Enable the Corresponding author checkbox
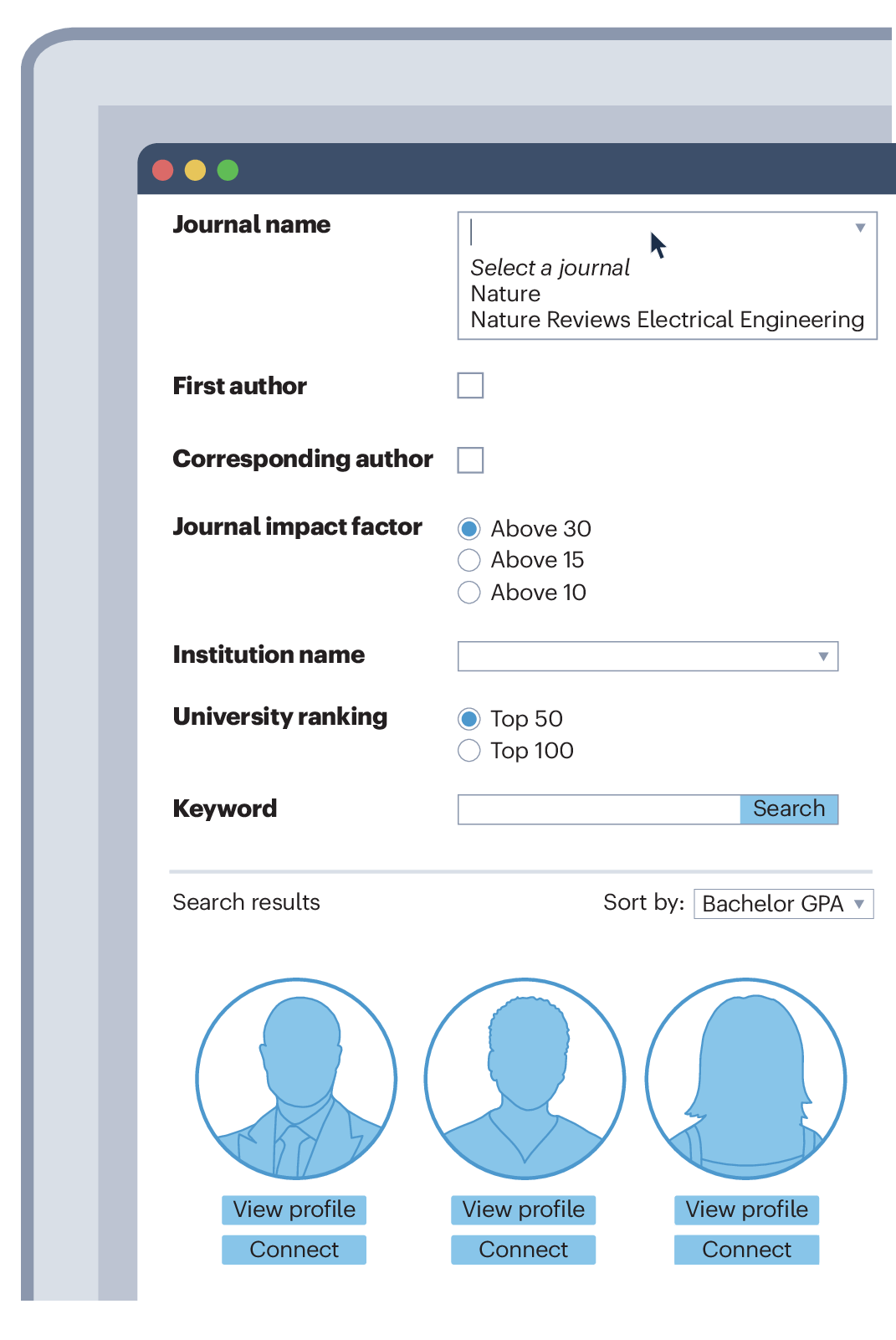The image size is (896, 1340). [x=470, y=460]
